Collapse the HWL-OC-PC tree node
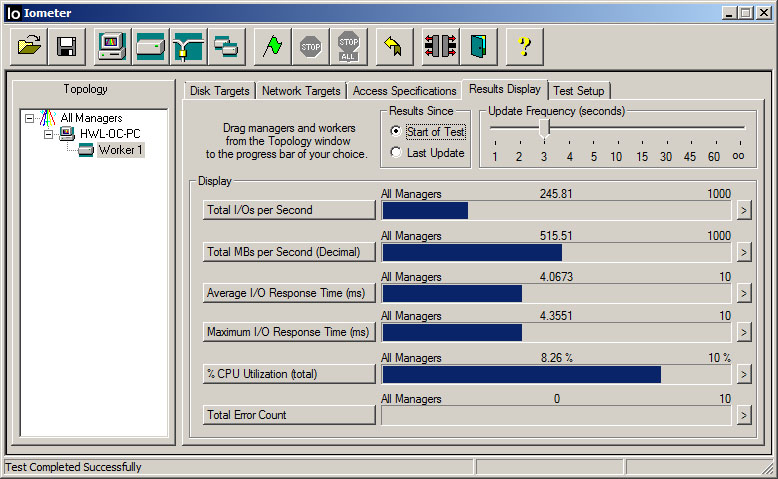 tap(48, 134)
